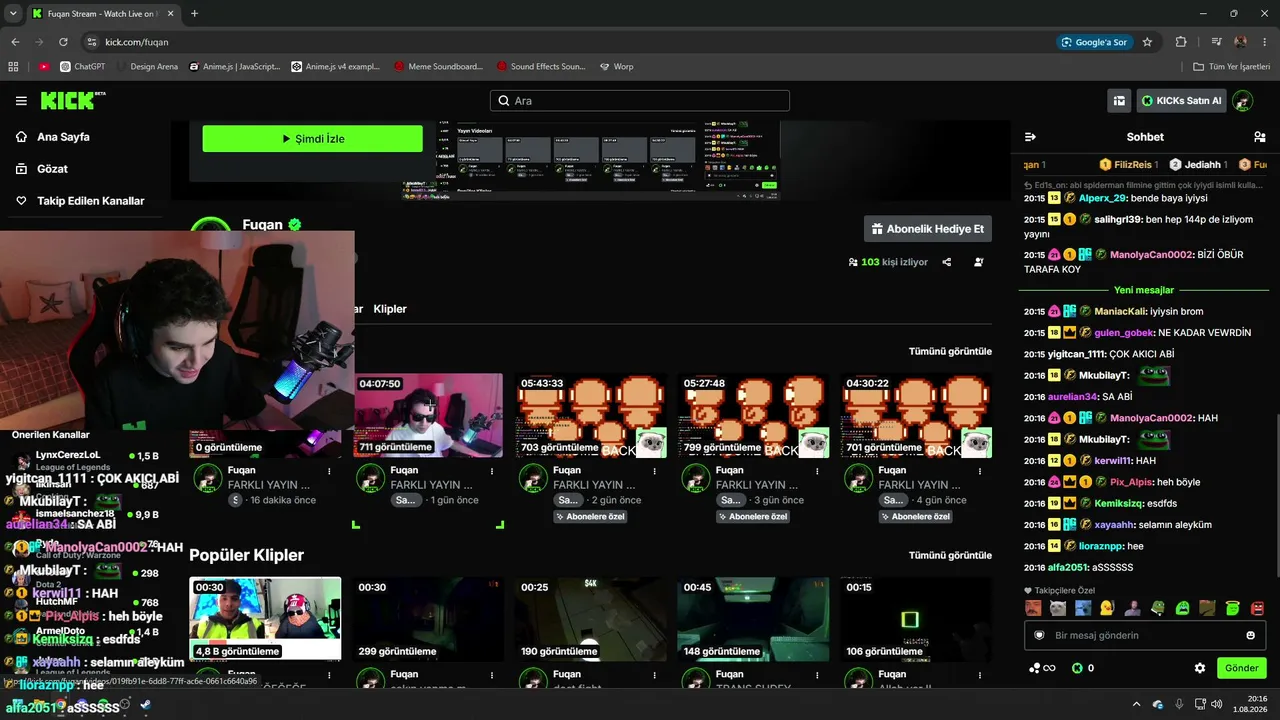Open the Chrome apps grid icon
The image size is (1280, 720).
point(13,67)
